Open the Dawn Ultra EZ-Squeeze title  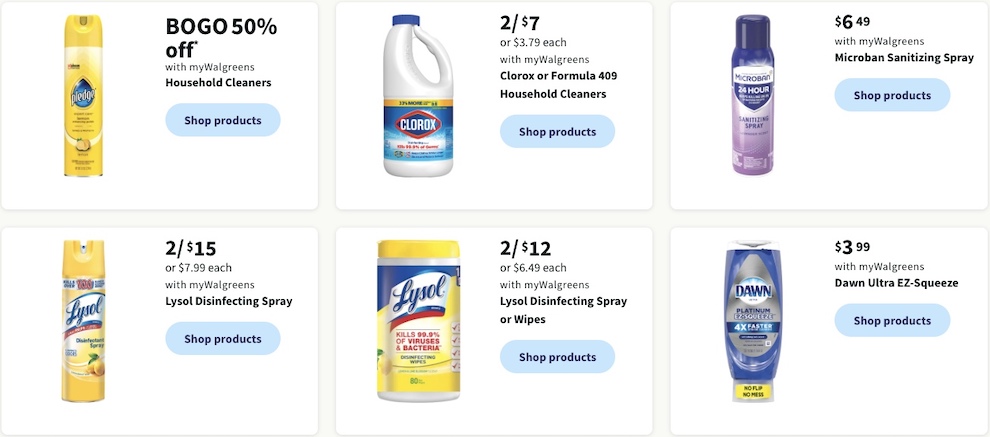coord(897,283)
